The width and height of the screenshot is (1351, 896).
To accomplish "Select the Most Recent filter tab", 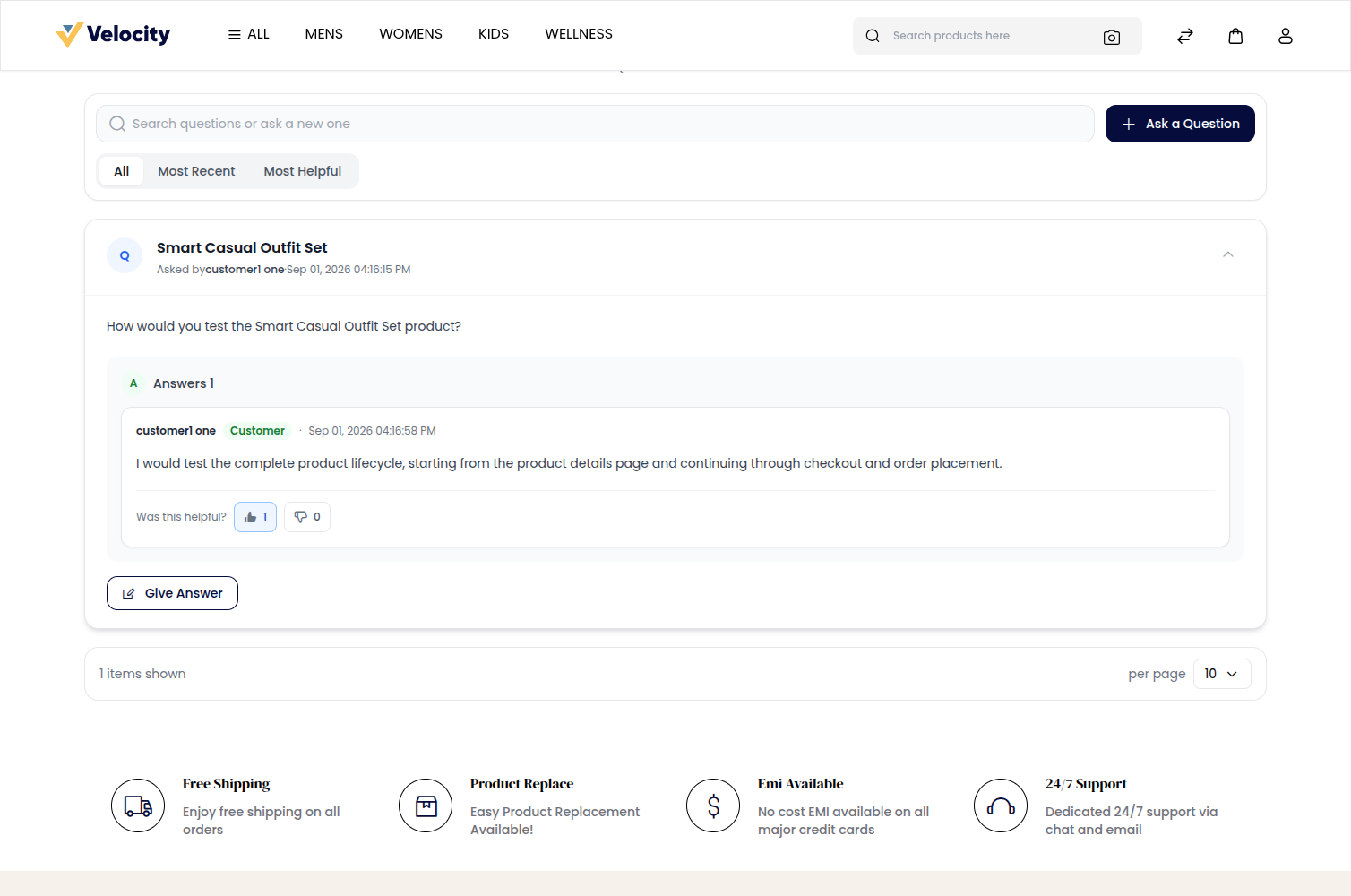I will [x=196, y=171].
